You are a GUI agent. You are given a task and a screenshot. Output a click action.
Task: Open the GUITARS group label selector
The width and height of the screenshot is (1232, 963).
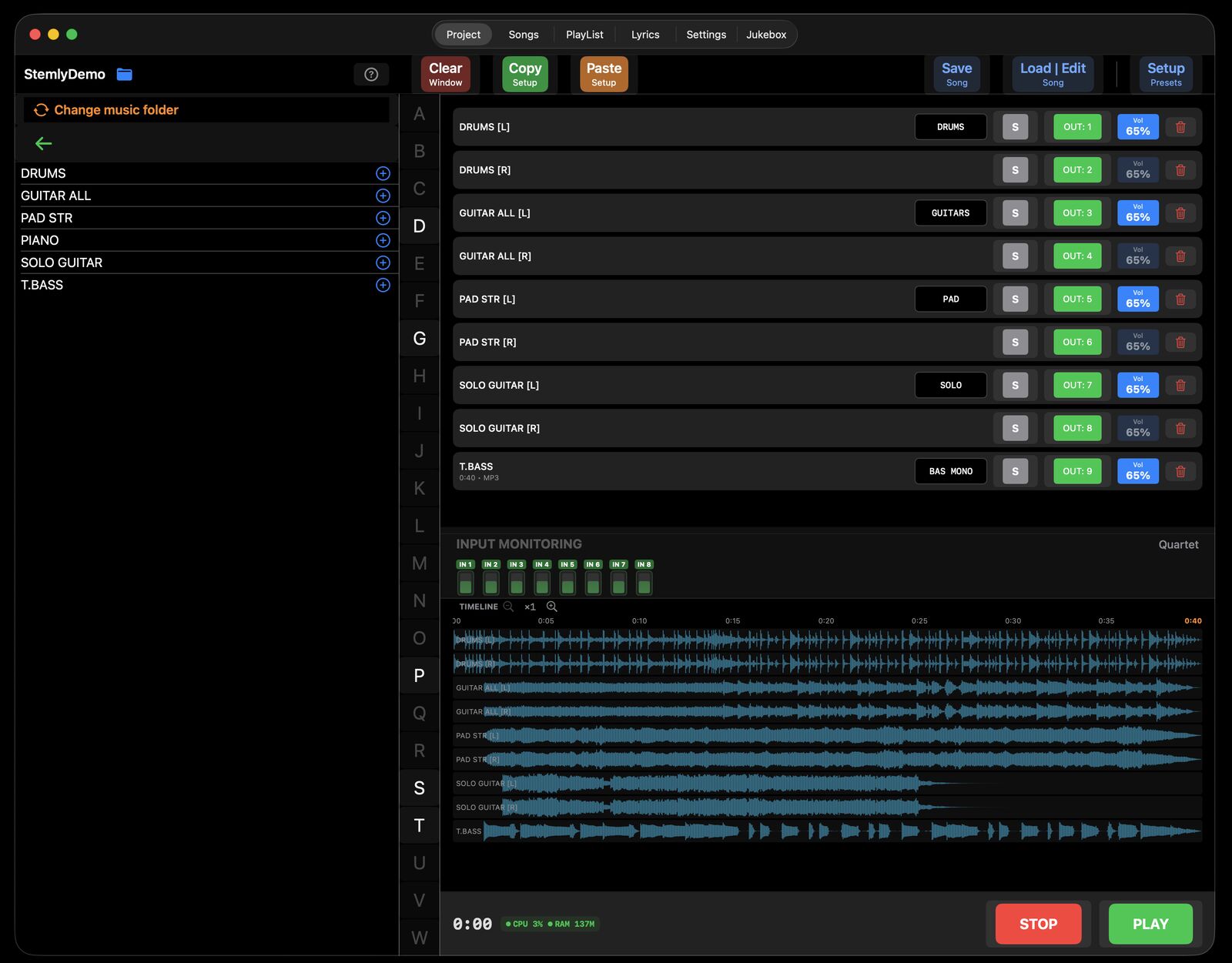click(x=950, y=213)
